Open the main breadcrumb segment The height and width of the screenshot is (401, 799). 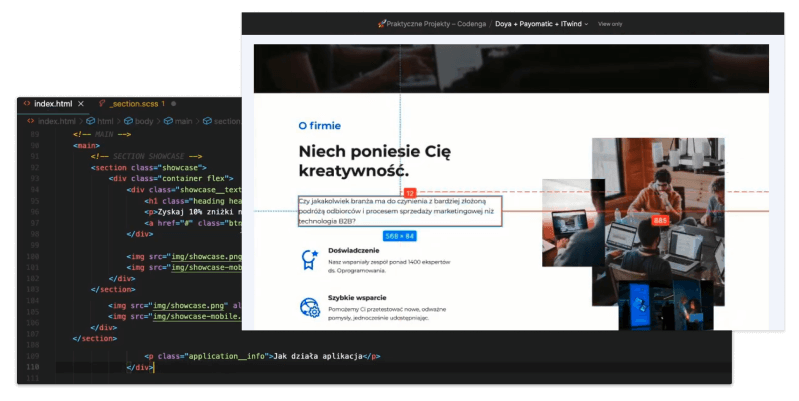183,121
